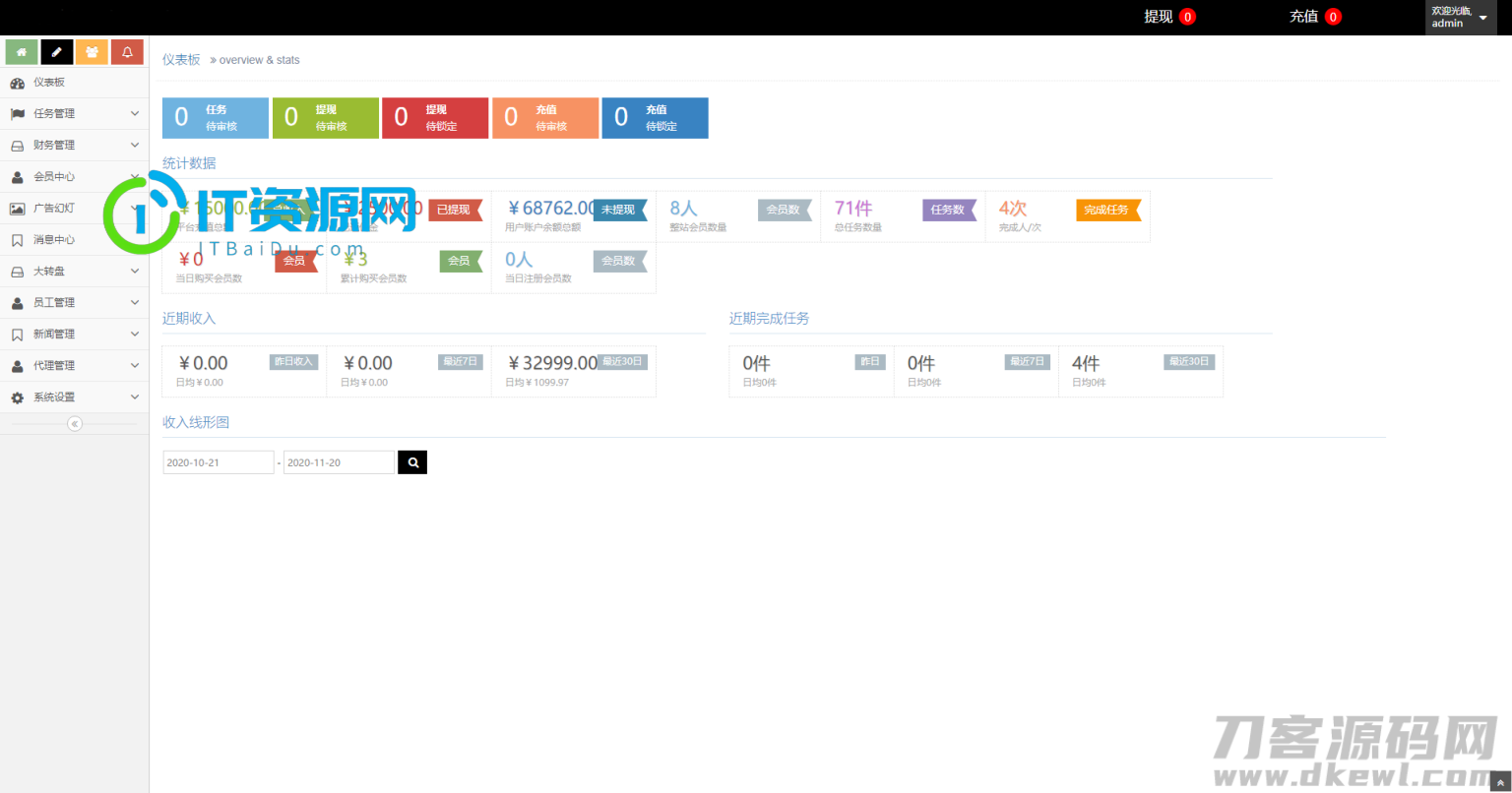Expand the 财务管理 menu chevron
Screen dimensions: 1512x793
(135, 146)
